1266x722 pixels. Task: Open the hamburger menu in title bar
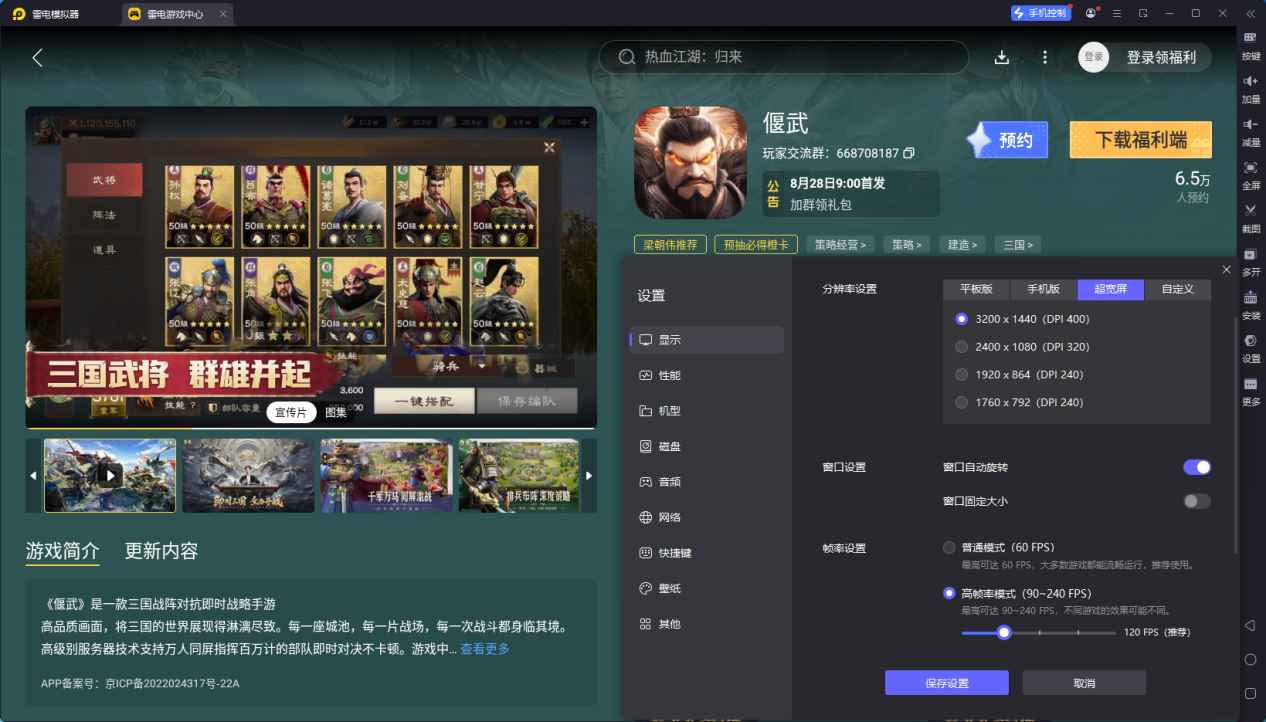tap(1116, 13)
